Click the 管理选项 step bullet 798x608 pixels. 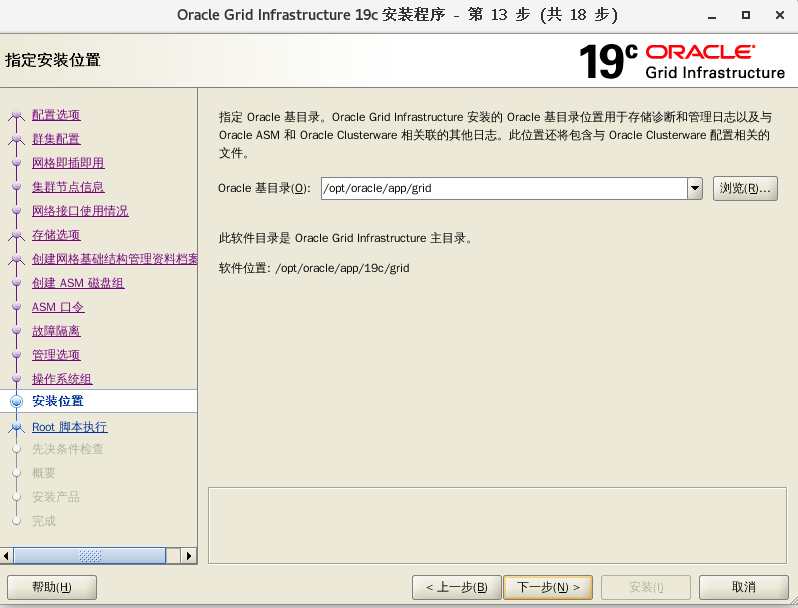coord(16,354)
